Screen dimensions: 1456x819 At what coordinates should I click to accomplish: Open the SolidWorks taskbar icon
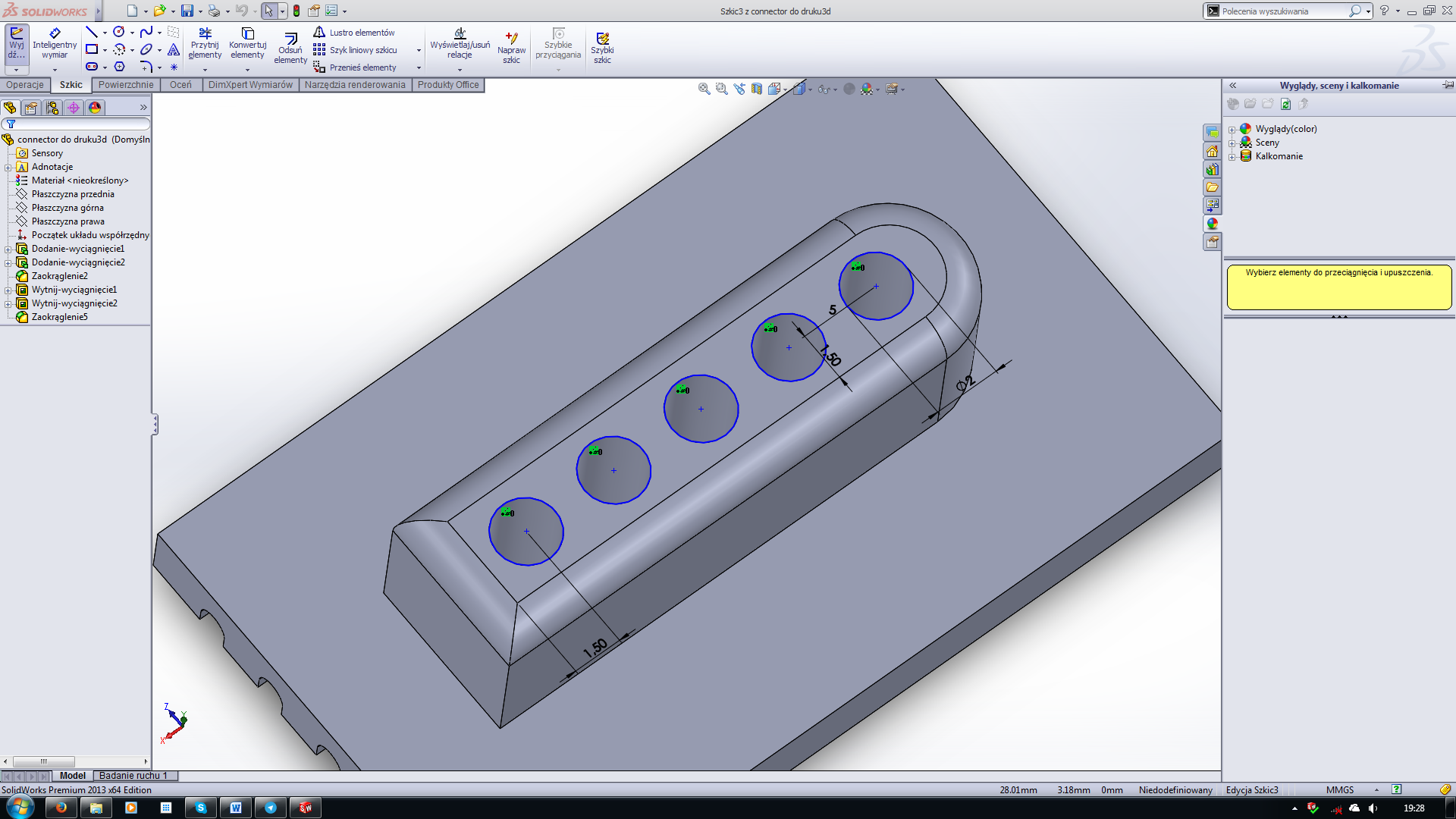pyautogui.click(x=305, y=808)
